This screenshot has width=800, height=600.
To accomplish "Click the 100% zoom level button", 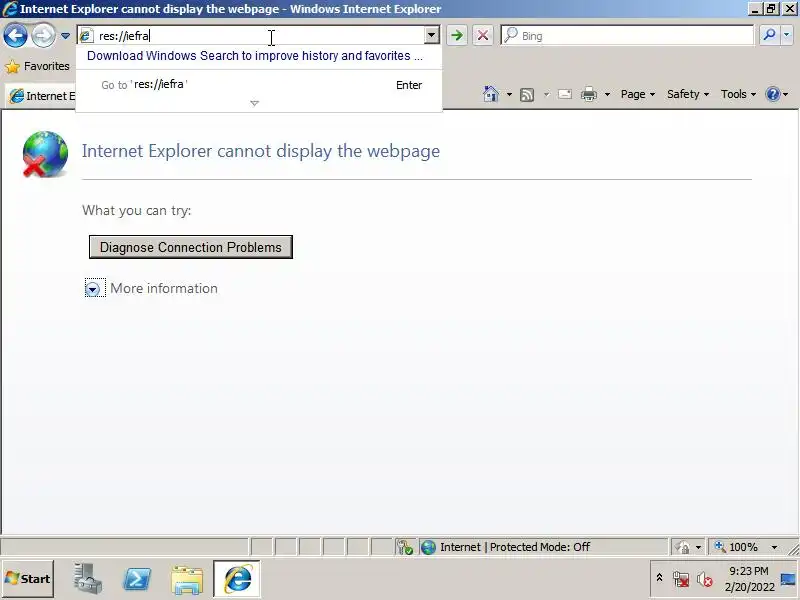I will pyautogui.click(x=738, y=547).
